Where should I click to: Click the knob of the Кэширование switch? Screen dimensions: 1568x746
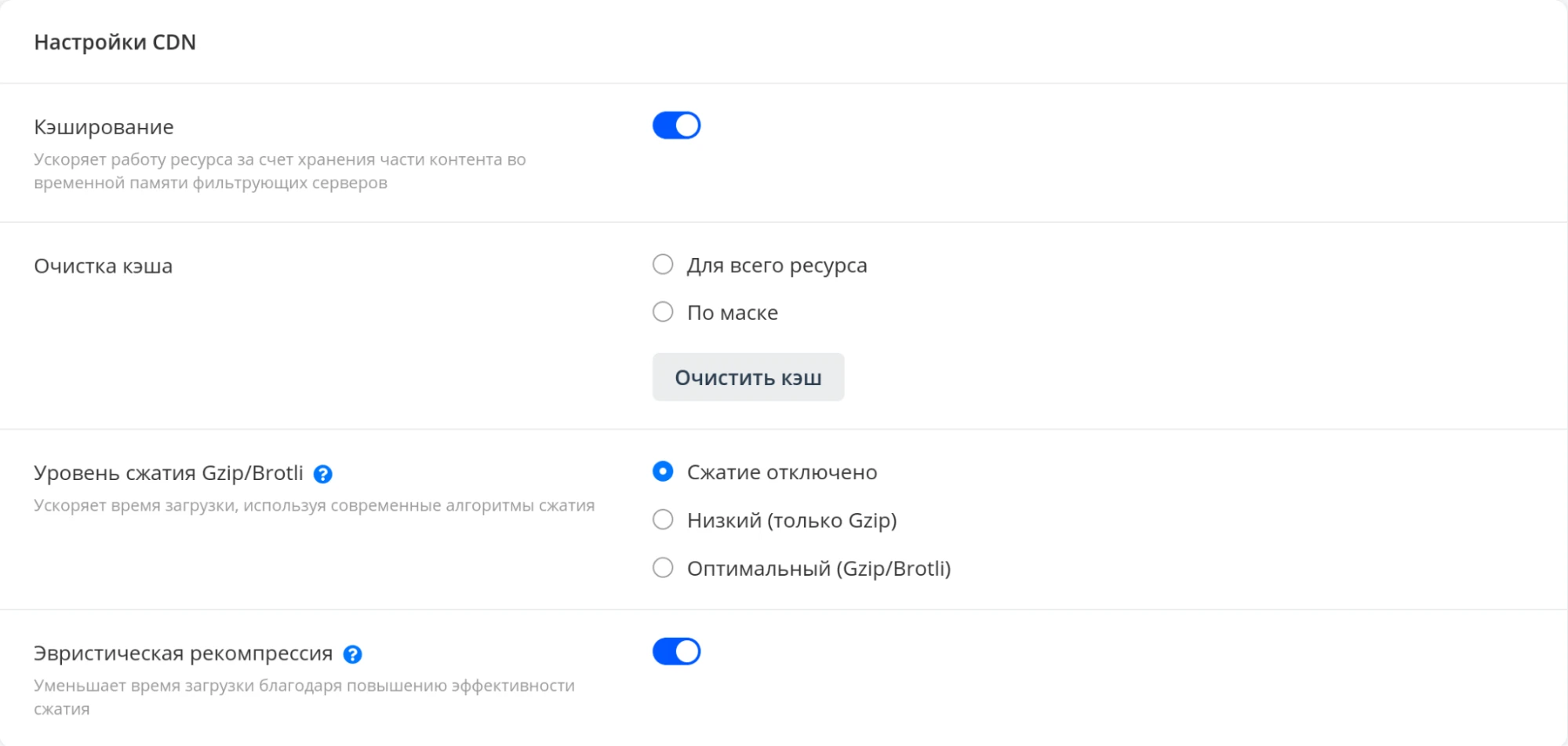[687, 125]
